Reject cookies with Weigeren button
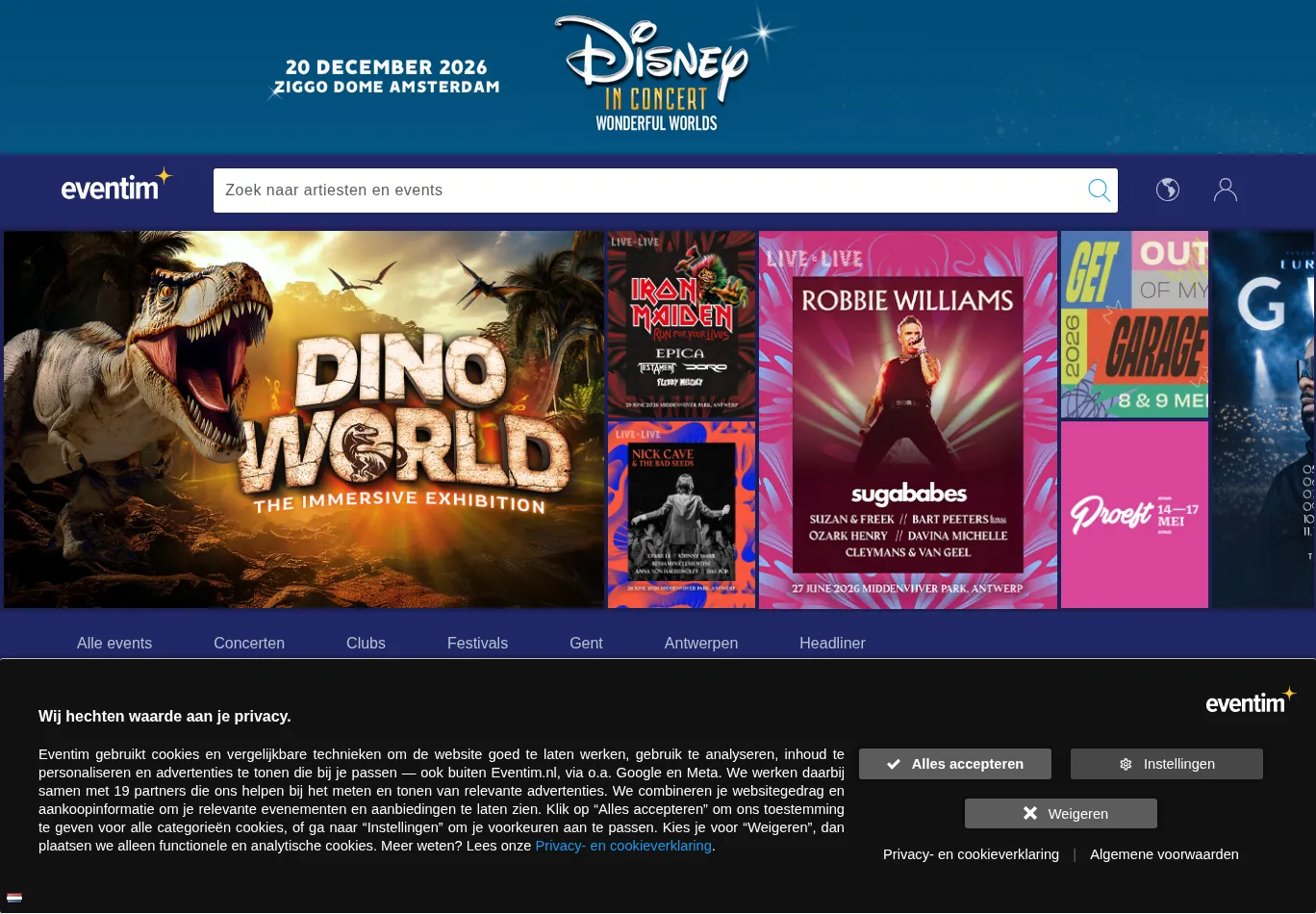Viewport: 1316px width, 914px height. (1060, 814)
